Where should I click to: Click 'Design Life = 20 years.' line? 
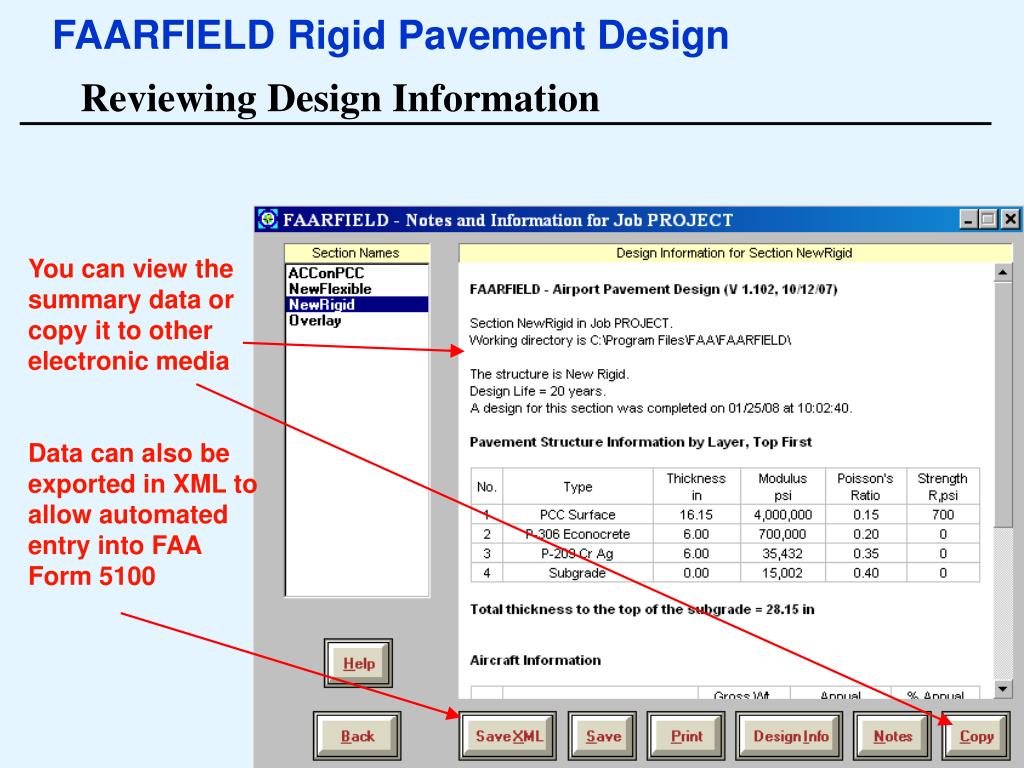(537, 391)
